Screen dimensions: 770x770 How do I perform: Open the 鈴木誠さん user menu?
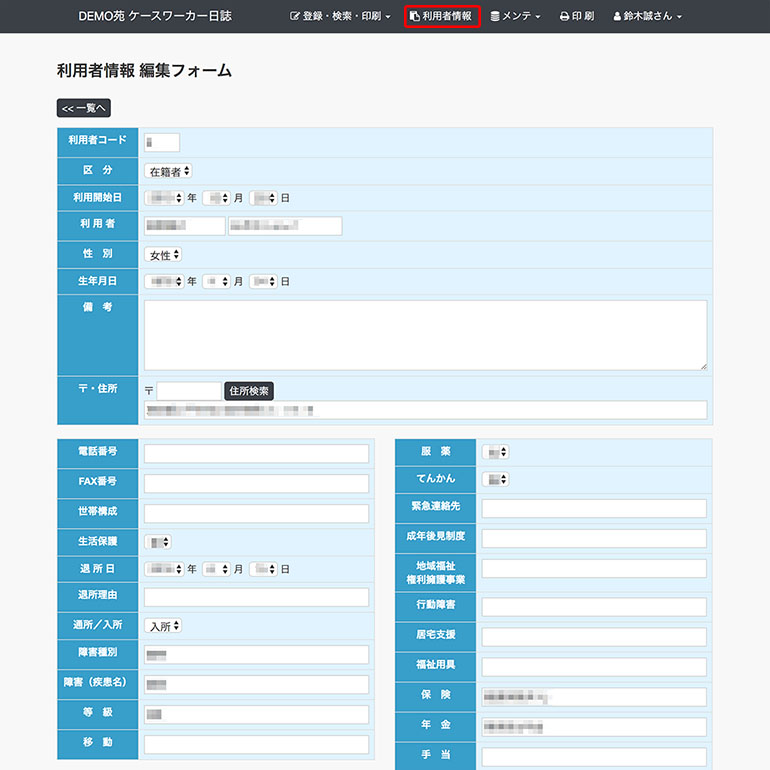click(x=647, y=16)
